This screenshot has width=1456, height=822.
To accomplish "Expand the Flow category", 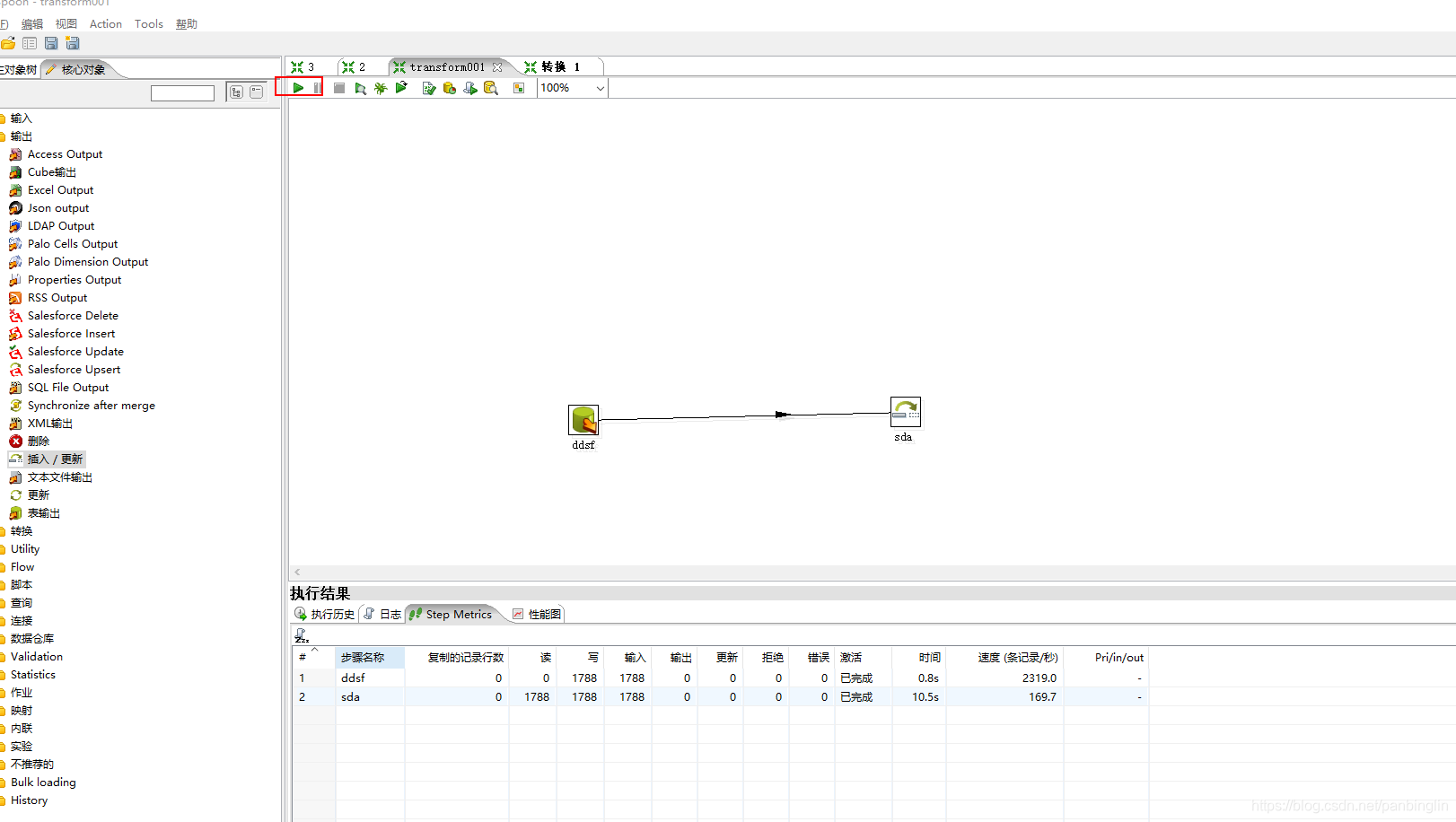I will pos(22,567).
